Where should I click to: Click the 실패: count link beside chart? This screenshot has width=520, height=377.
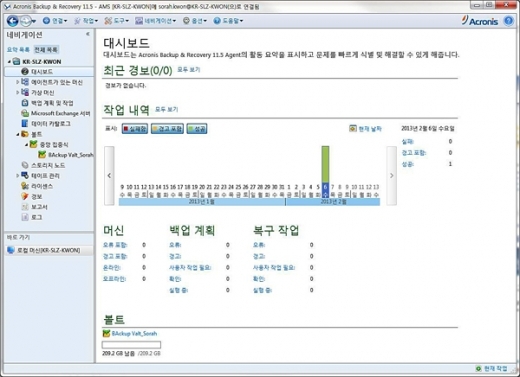click(407, 142)
